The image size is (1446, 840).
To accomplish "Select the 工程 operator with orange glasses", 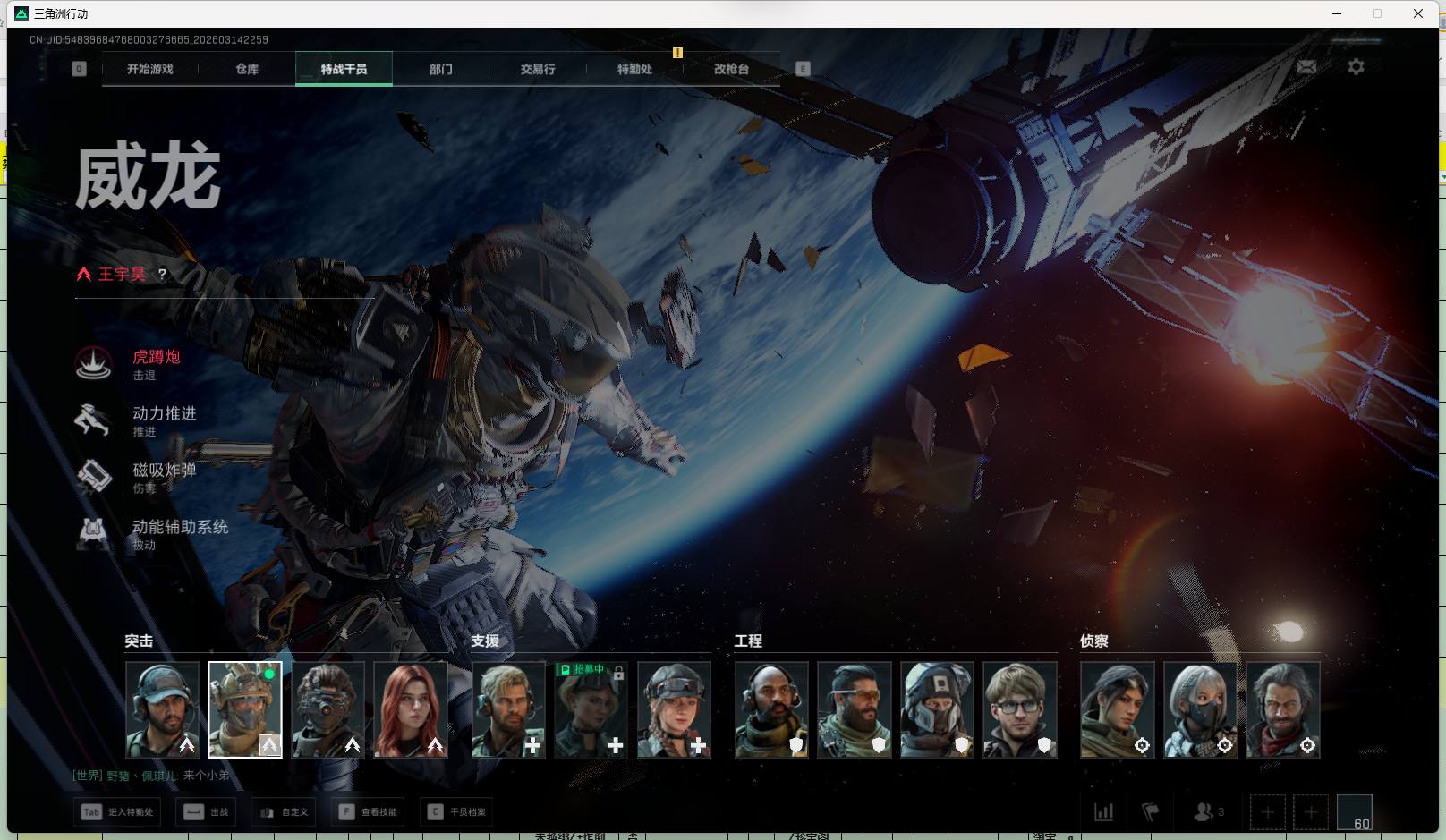I will click(855, 709).
